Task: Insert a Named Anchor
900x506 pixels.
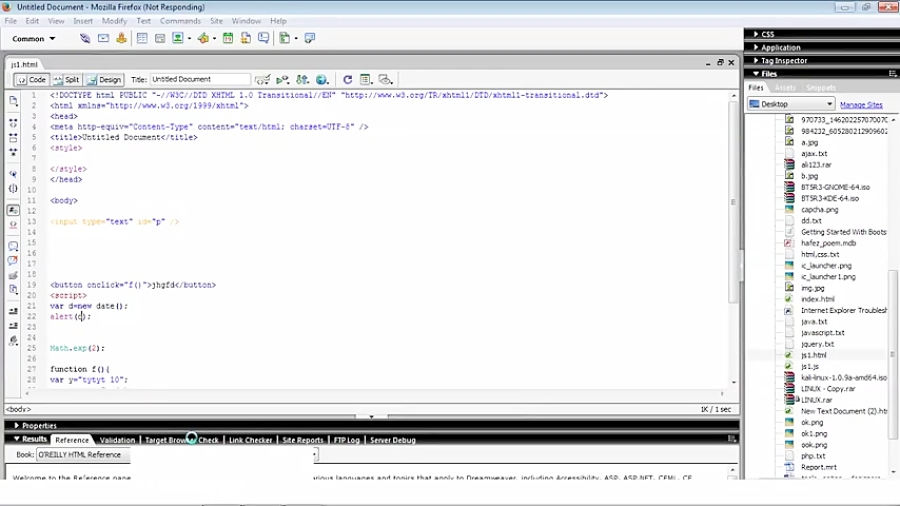Action: [x=122, y=39]
